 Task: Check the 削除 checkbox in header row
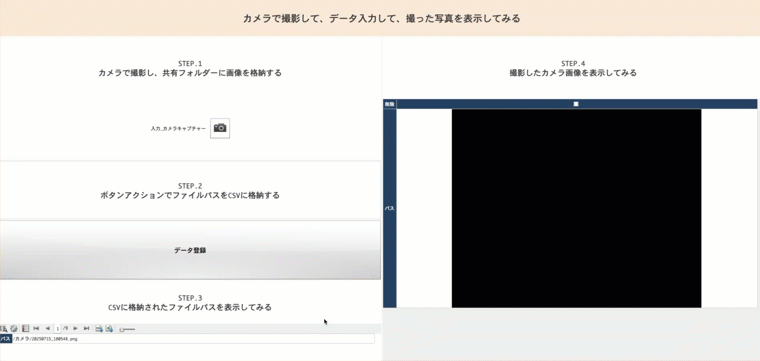click(576, 104)
